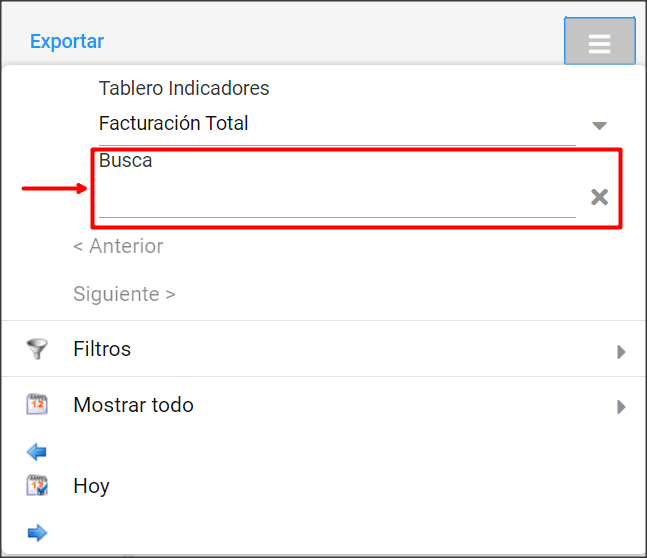The width and height of the screenshot is (647, 558).
Task: Open the Filtros menu entry
Action: [324, 349]
